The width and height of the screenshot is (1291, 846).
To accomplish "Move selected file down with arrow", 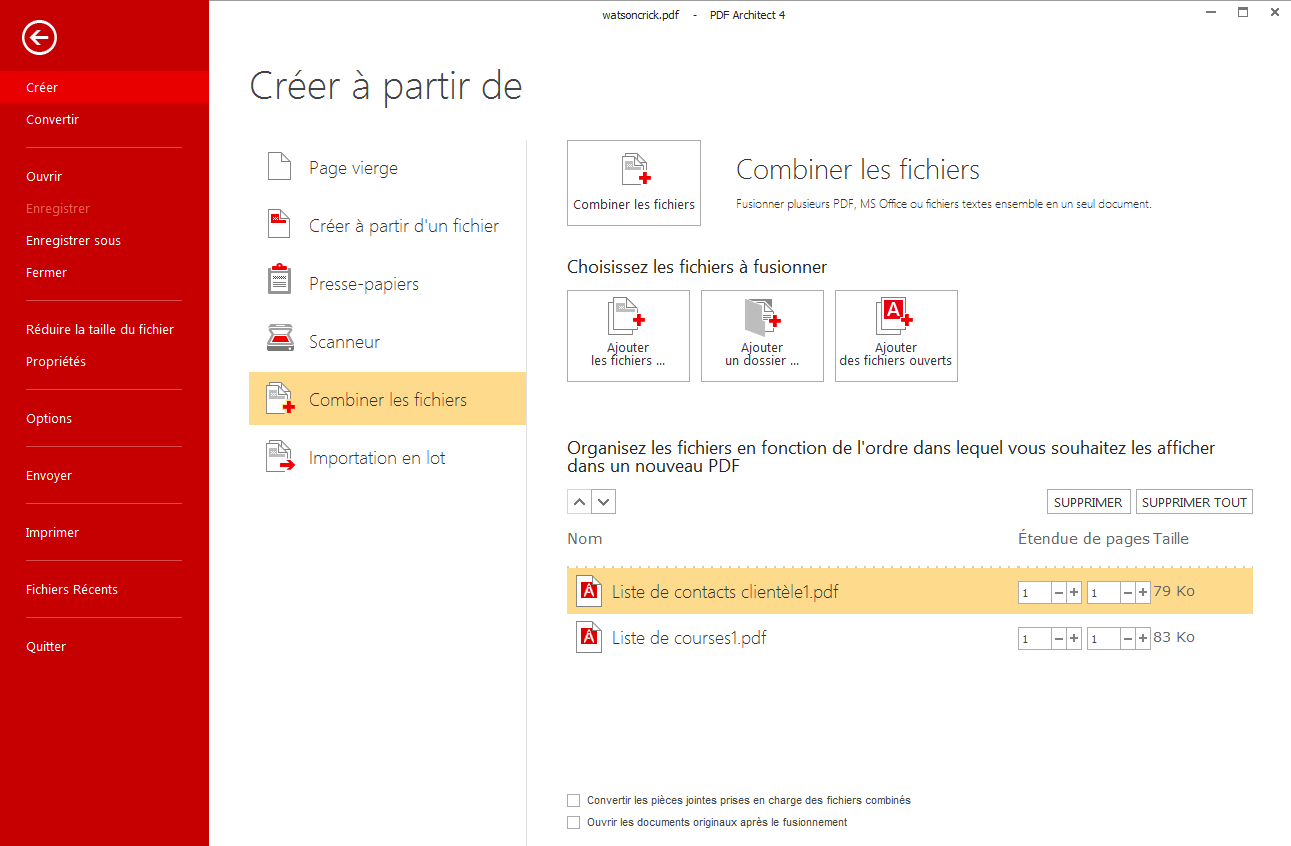I will (604, 502).
